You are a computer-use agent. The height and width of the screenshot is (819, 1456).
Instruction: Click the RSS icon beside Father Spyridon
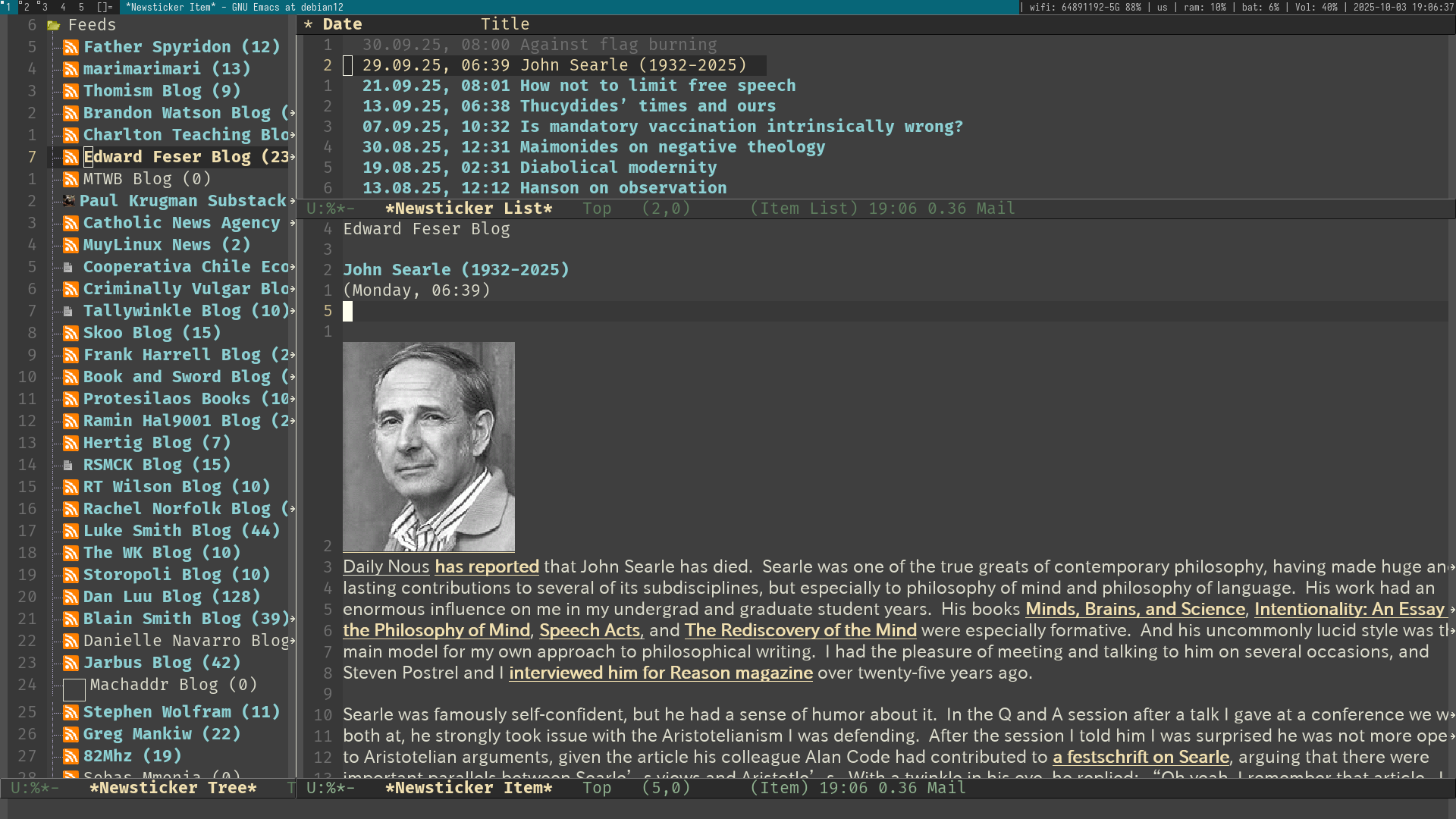71,47
